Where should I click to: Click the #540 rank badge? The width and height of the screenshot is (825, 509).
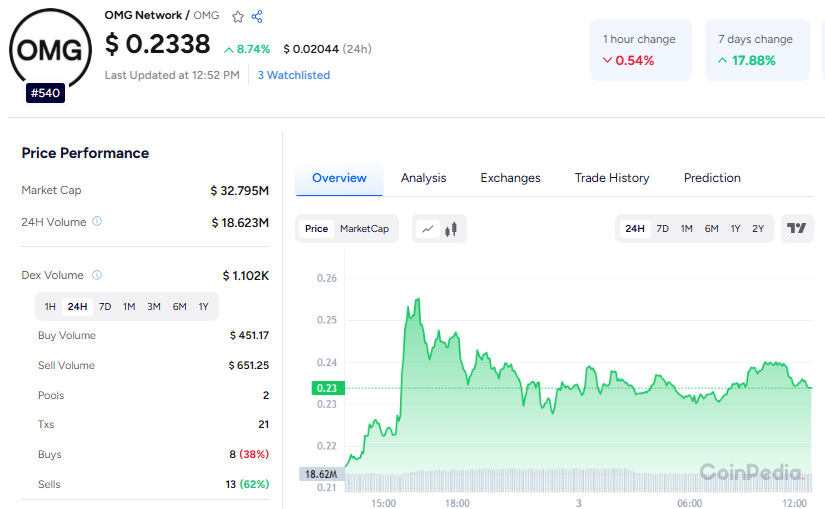[x=45, y=93]
